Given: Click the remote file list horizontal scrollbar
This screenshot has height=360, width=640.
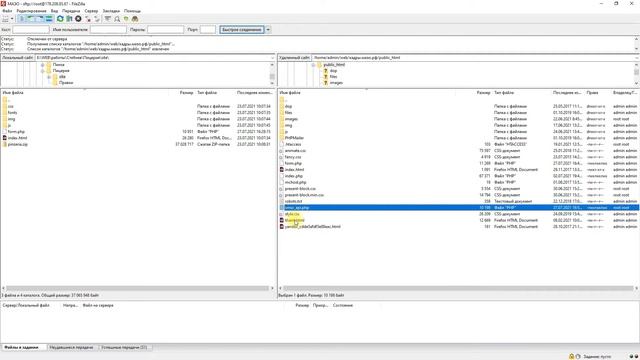Looking at the screenshot, I should (x=458, y=288).
